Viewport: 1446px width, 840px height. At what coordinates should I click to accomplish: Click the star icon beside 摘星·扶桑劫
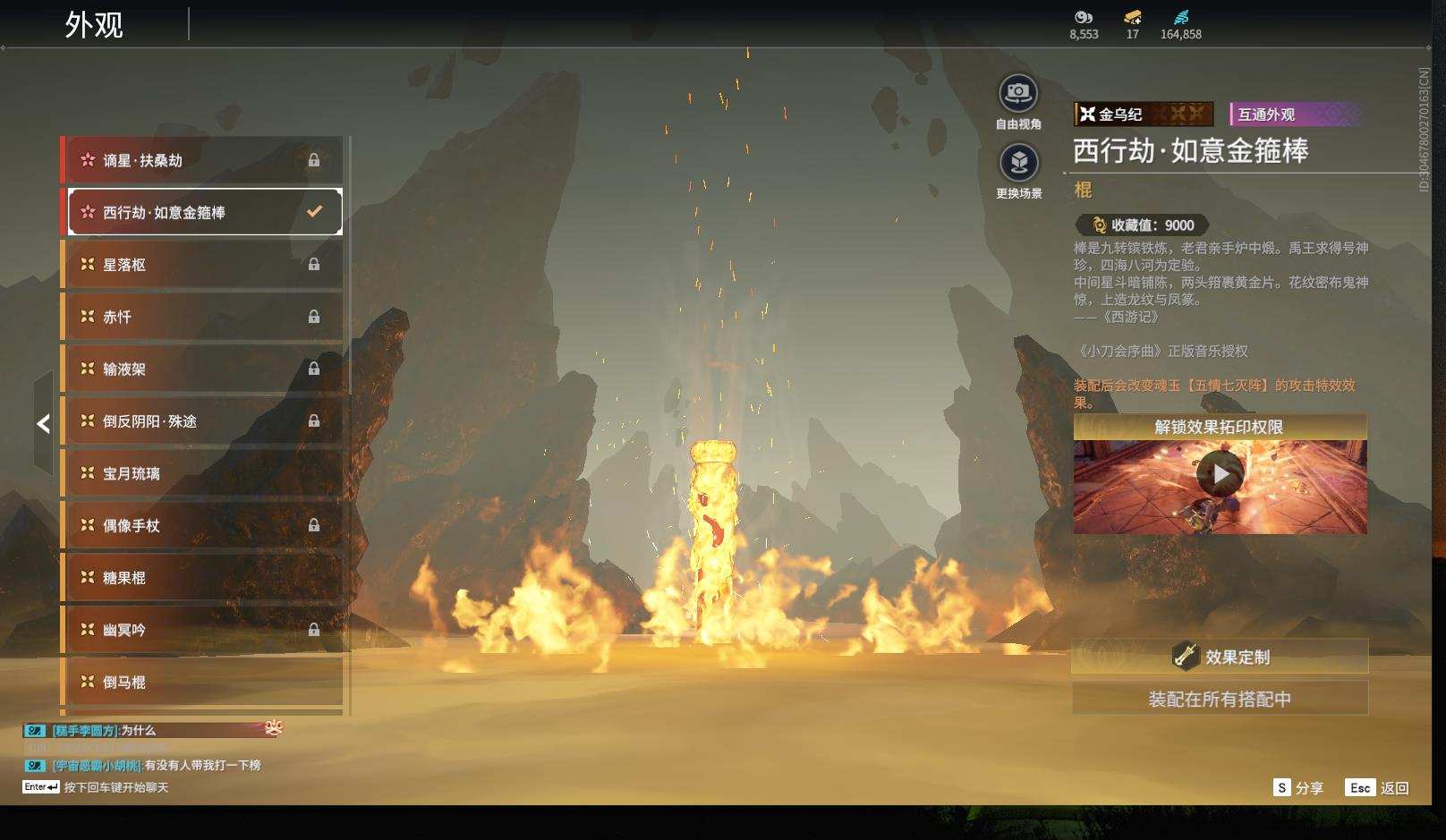click(88, 160)
